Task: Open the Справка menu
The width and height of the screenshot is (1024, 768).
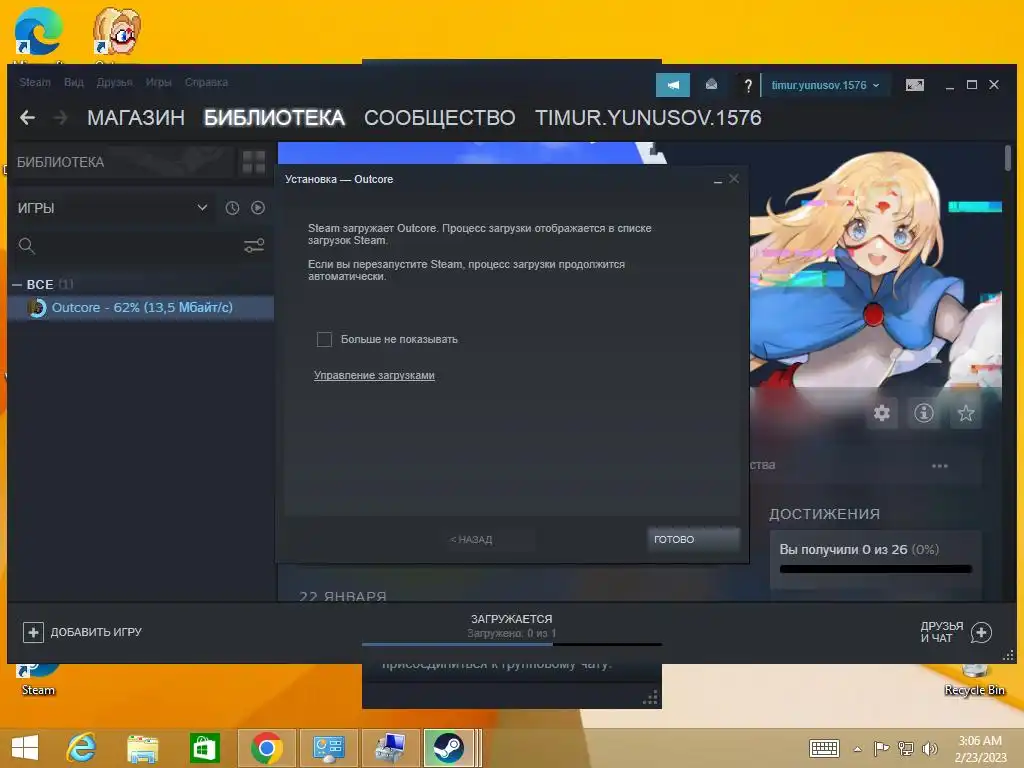Action: pos(206,82)
